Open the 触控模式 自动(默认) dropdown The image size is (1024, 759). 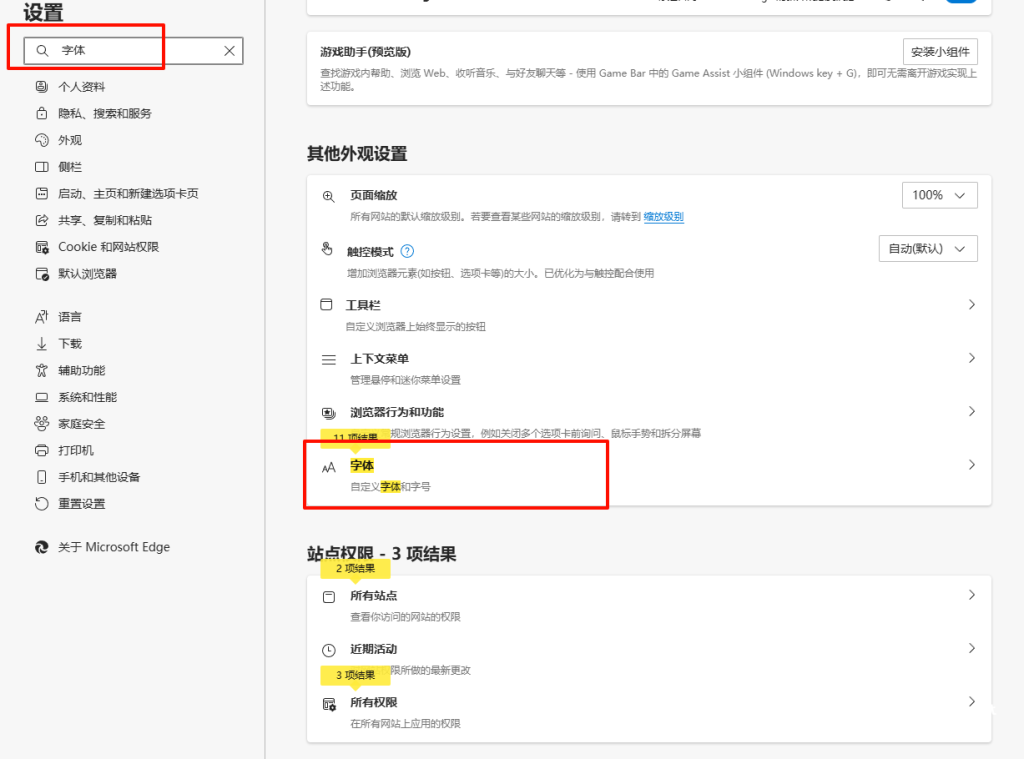[x=927, y=248]
